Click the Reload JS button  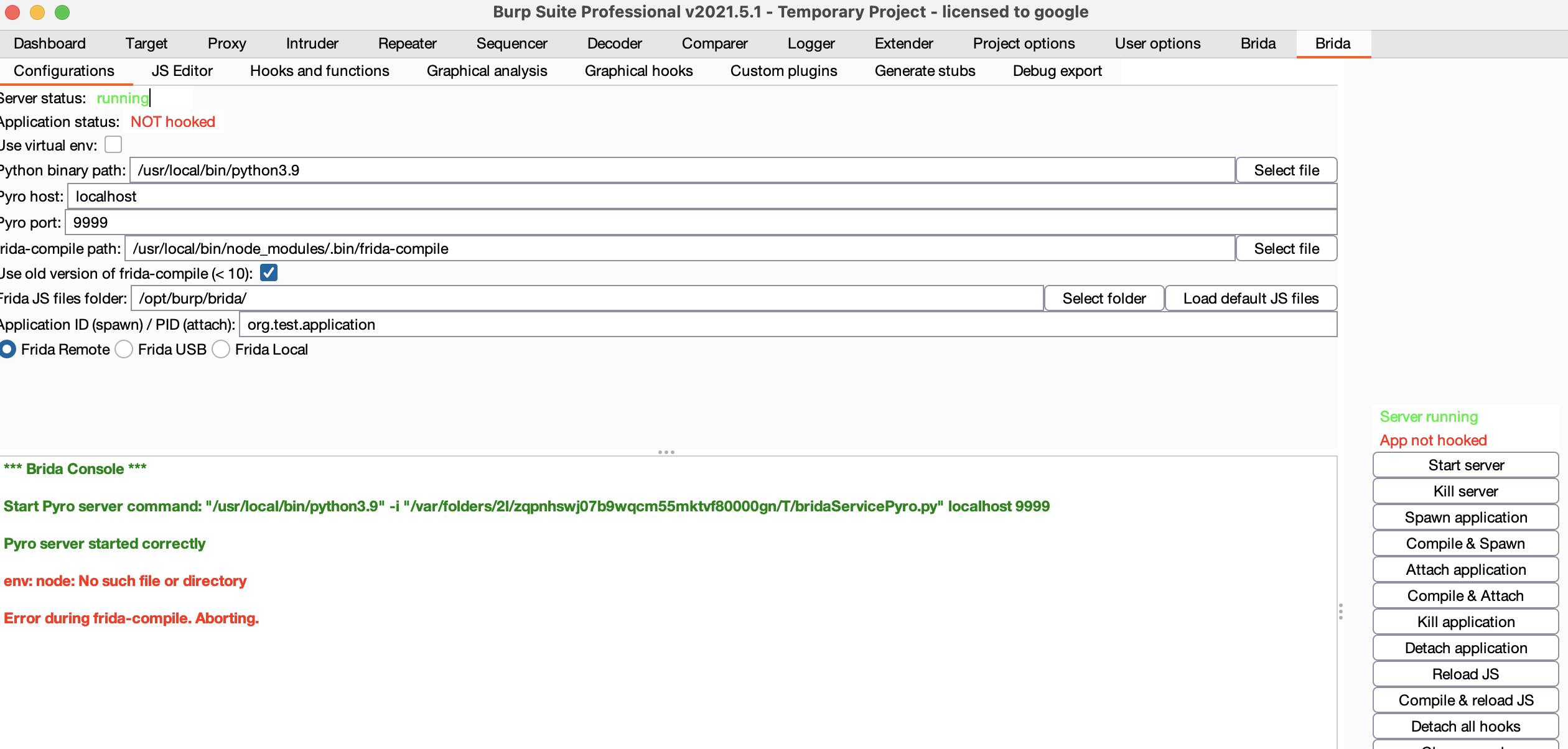click(x=1465, y=674)
